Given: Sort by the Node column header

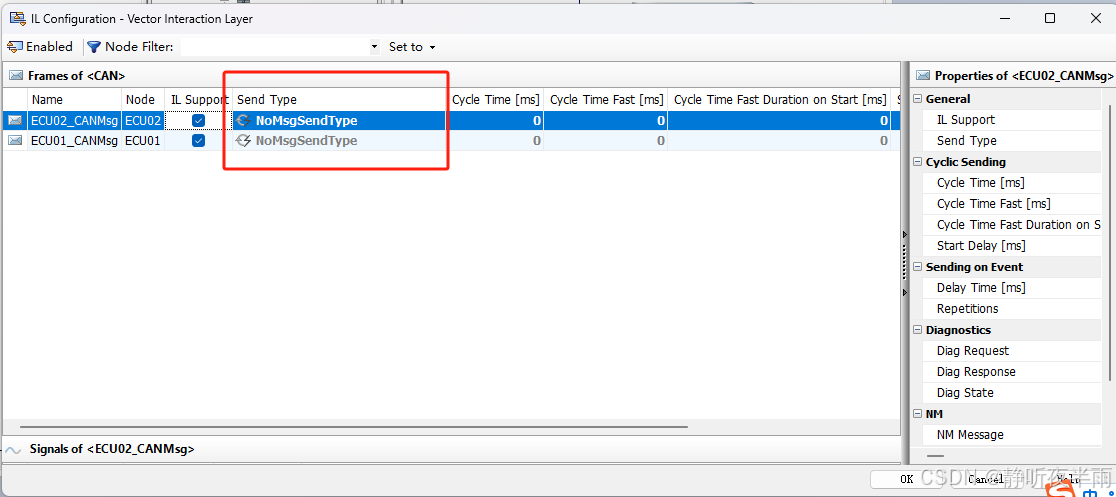Looking at the screenshot, I should 143,100.
